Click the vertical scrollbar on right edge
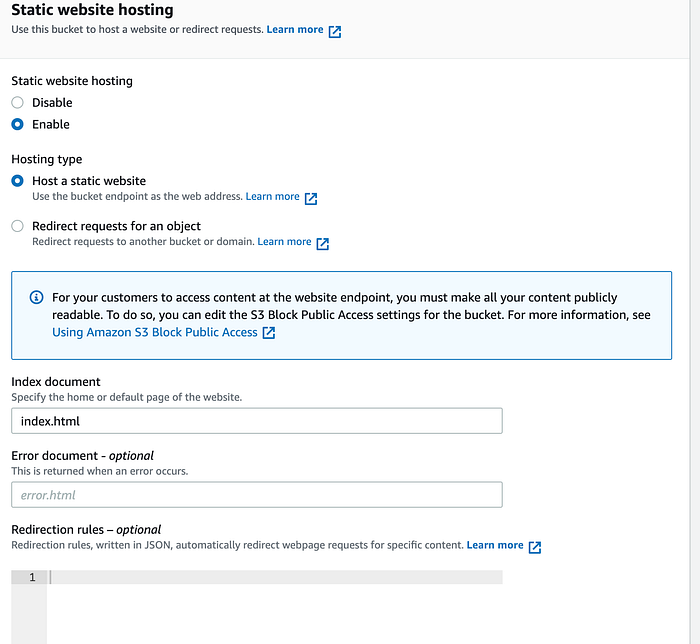700x644 pixels. tap(695, 321)
